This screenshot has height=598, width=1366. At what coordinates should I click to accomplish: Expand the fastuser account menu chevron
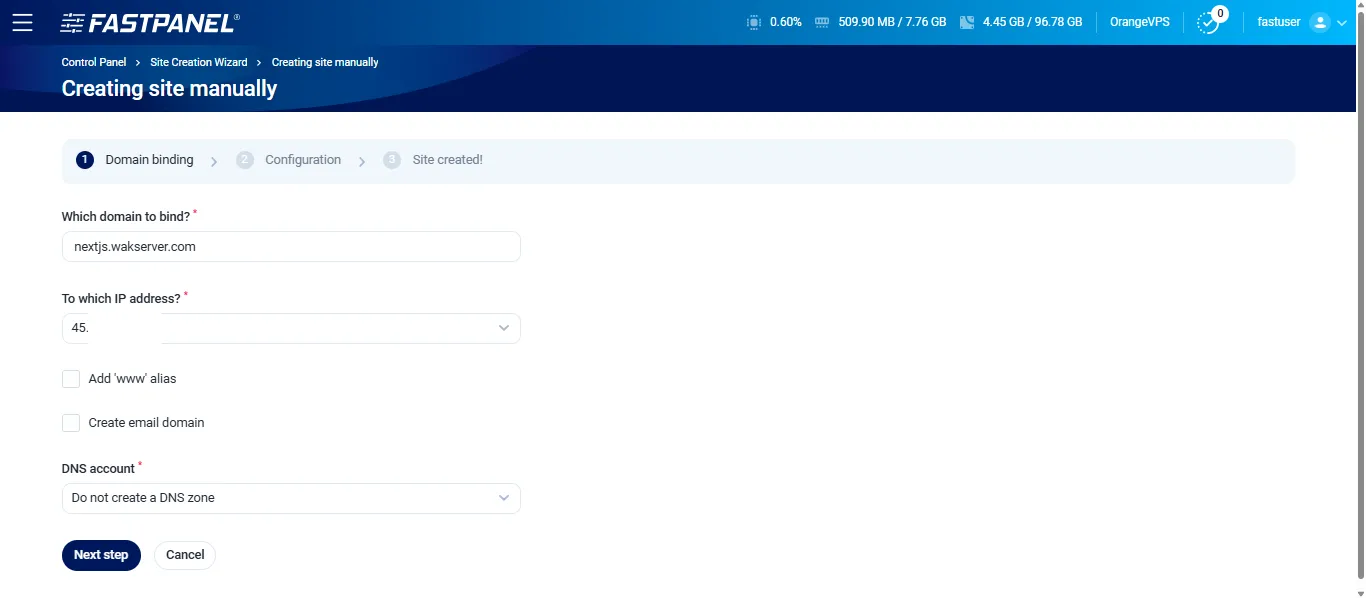click(1344, 22)
